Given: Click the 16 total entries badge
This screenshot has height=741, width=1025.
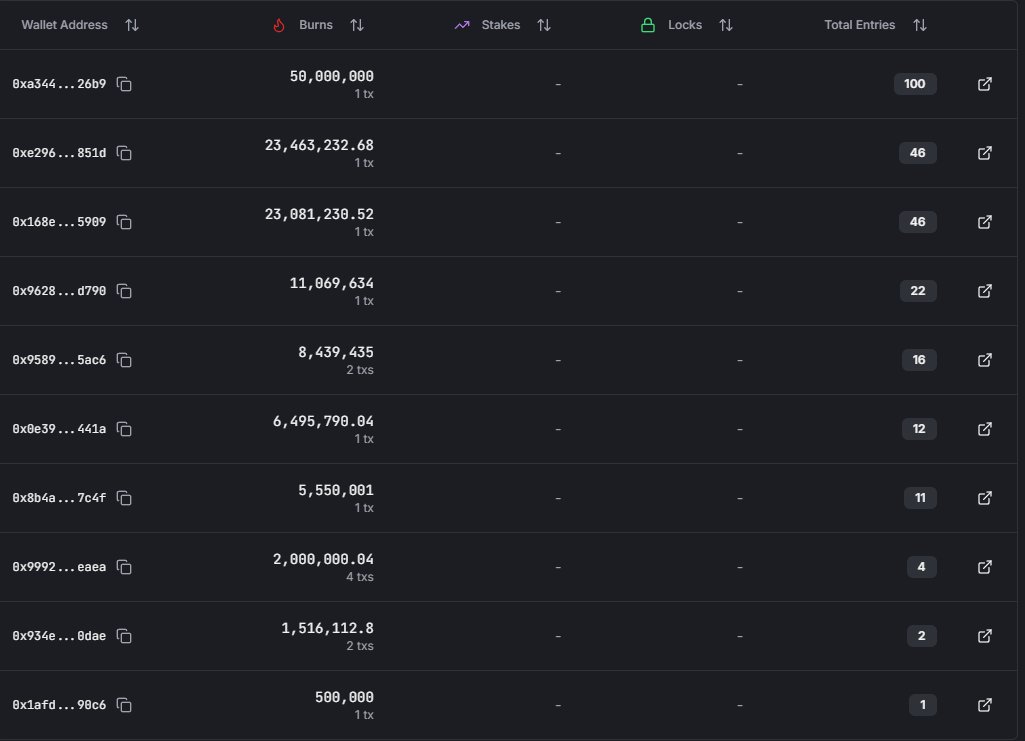Looking at the screenshot, I should (x=919, y=360).
